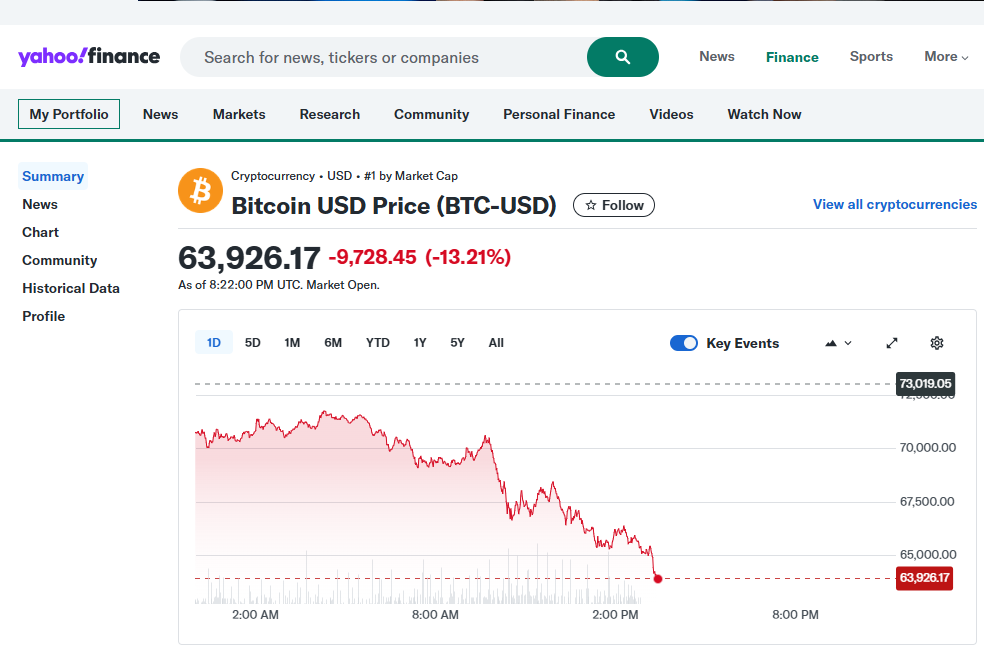Open chart settings gear icon
The width and height of the screenshot is (984, 656).
[x=937, y=343]
